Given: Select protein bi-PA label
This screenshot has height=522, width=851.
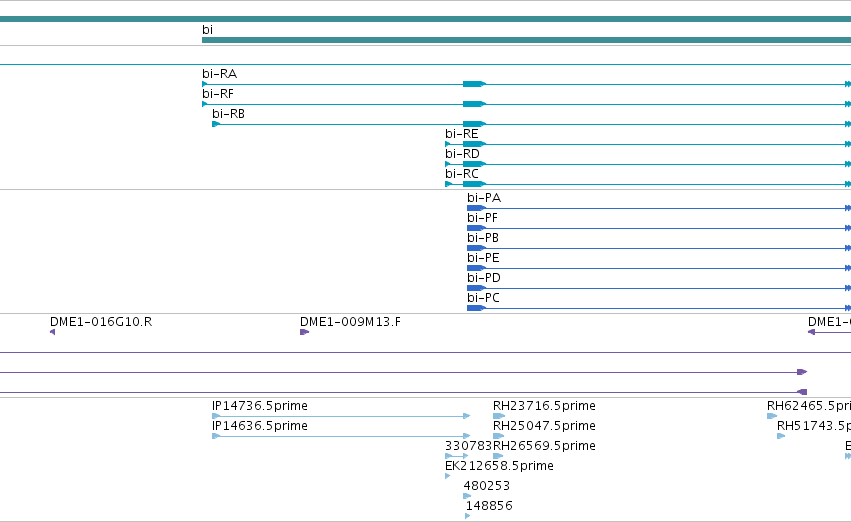Looking at the screenshot, I should click(484, 198).
